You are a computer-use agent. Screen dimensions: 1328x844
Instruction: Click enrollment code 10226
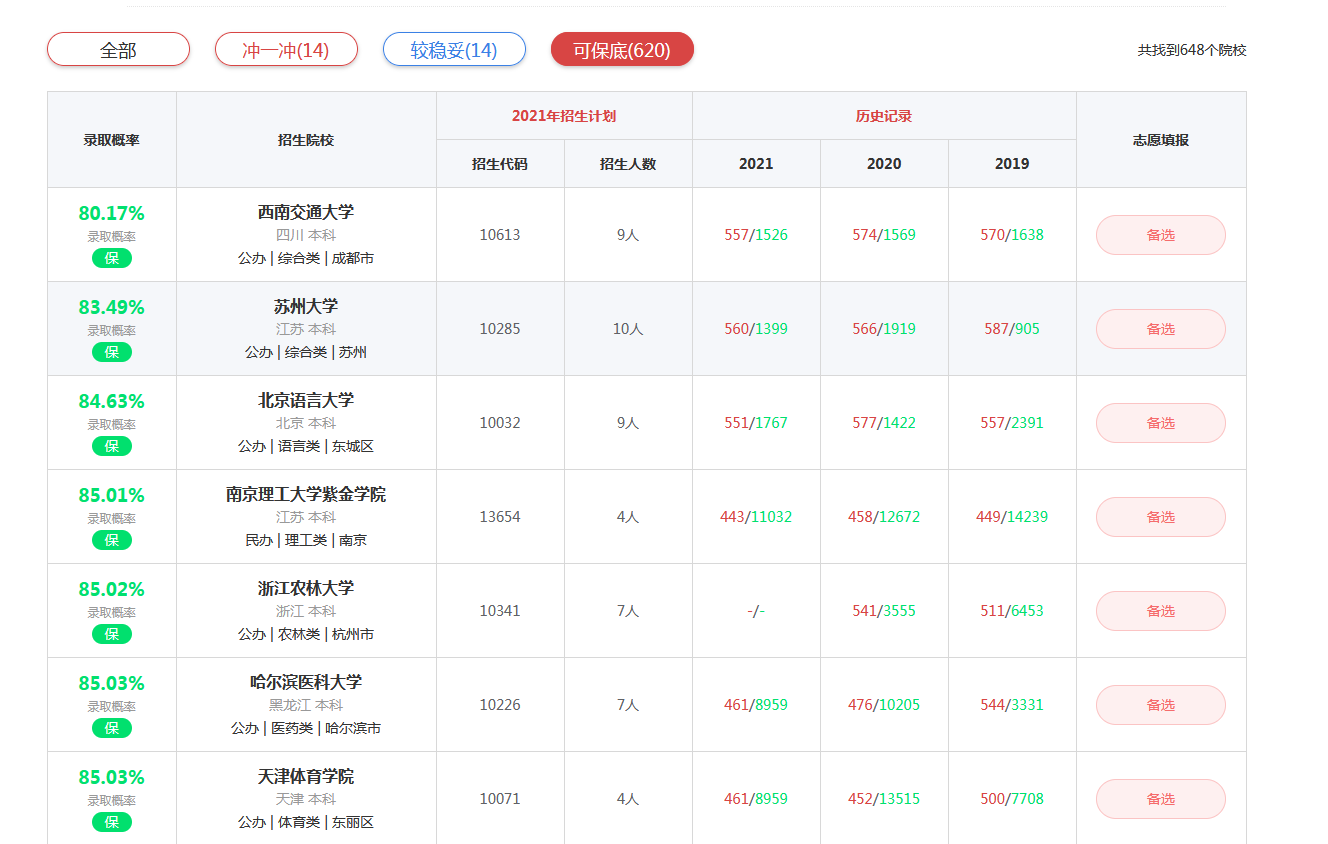pos(500,705)
